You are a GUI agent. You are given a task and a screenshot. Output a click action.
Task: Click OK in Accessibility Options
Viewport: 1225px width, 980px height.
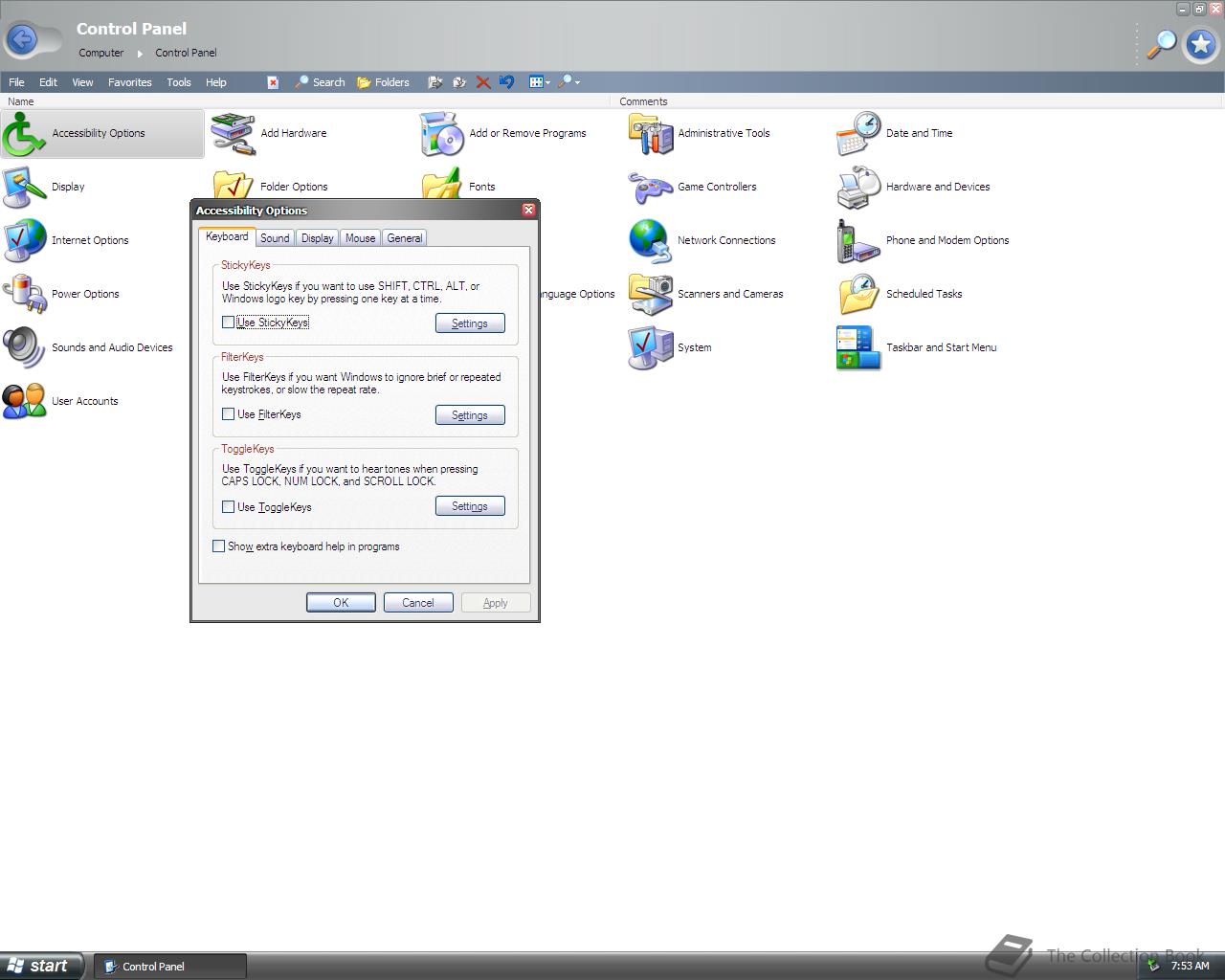[x=341, y=603]
